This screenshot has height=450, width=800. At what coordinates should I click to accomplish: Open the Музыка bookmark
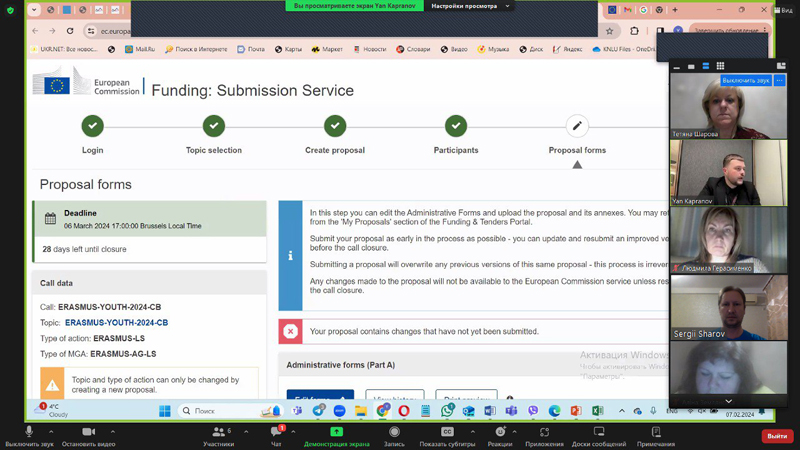[493, 49]
